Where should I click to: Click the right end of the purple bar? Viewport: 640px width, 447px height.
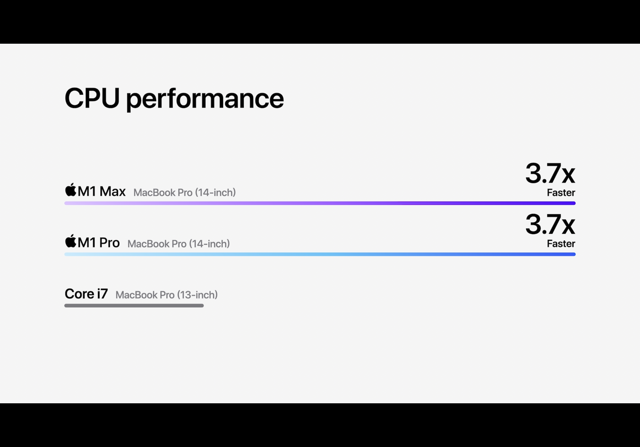pyautogui.click(x=573, y=203)
